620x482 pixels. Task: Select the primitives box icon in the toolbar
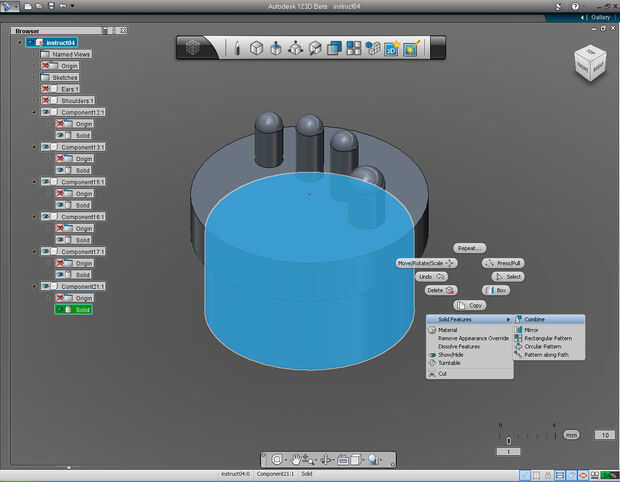pyautogui.click(x=256, y=47)
